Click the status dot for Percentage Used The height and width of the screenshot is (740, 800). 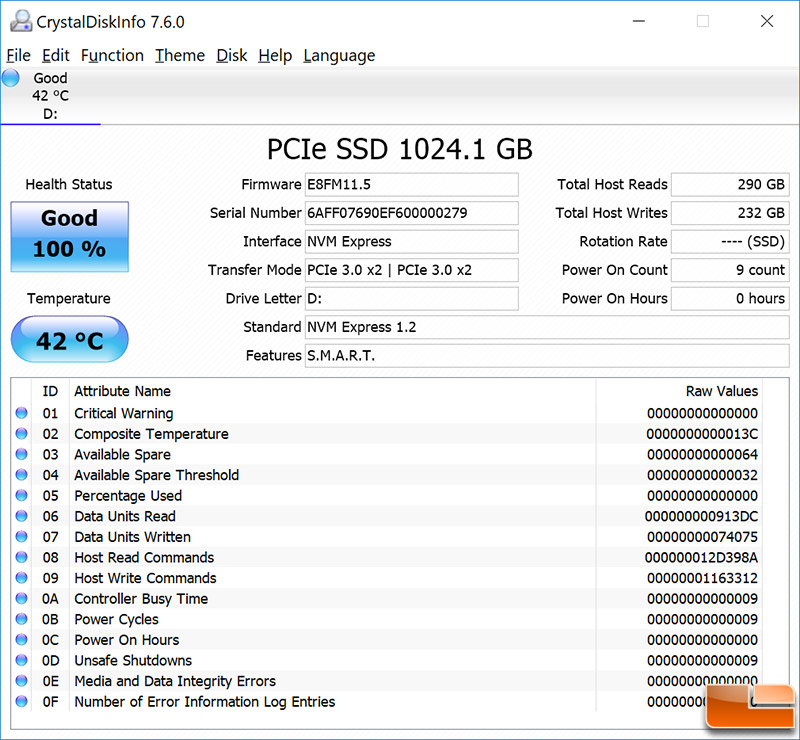pos(21,495)
